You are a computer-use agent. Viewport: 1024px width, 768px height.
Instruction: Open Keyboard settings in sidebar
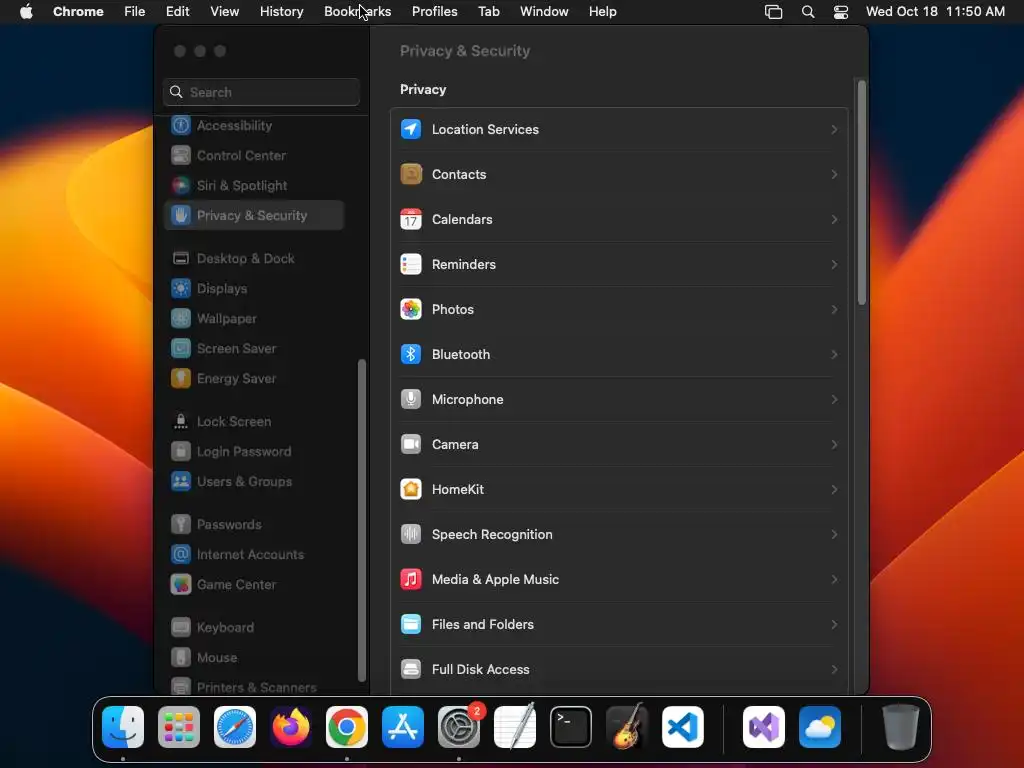click(x=253, y=628)
